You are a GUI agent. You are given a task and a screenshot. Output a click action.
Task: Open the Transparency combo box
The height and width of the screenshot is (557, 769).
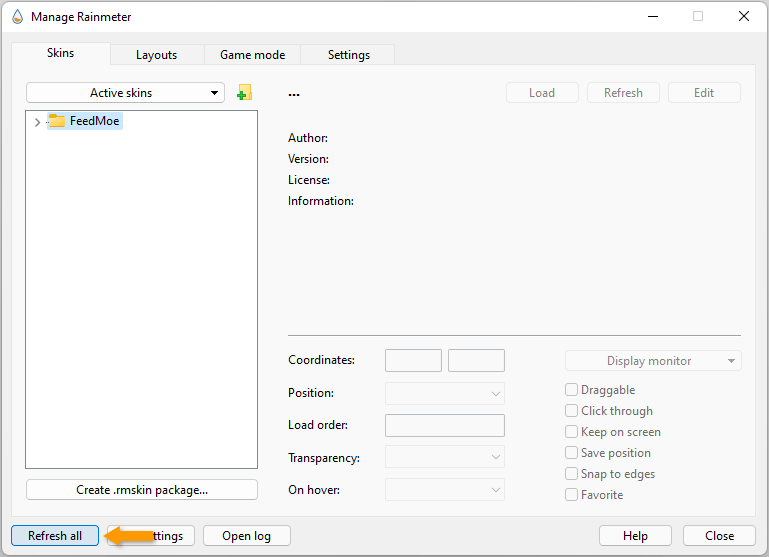tap(445, 456)
